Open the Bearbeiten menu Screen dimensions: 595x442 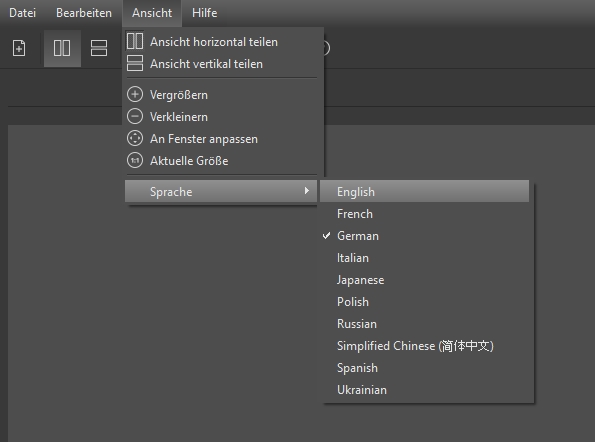(x=84, y=13)
